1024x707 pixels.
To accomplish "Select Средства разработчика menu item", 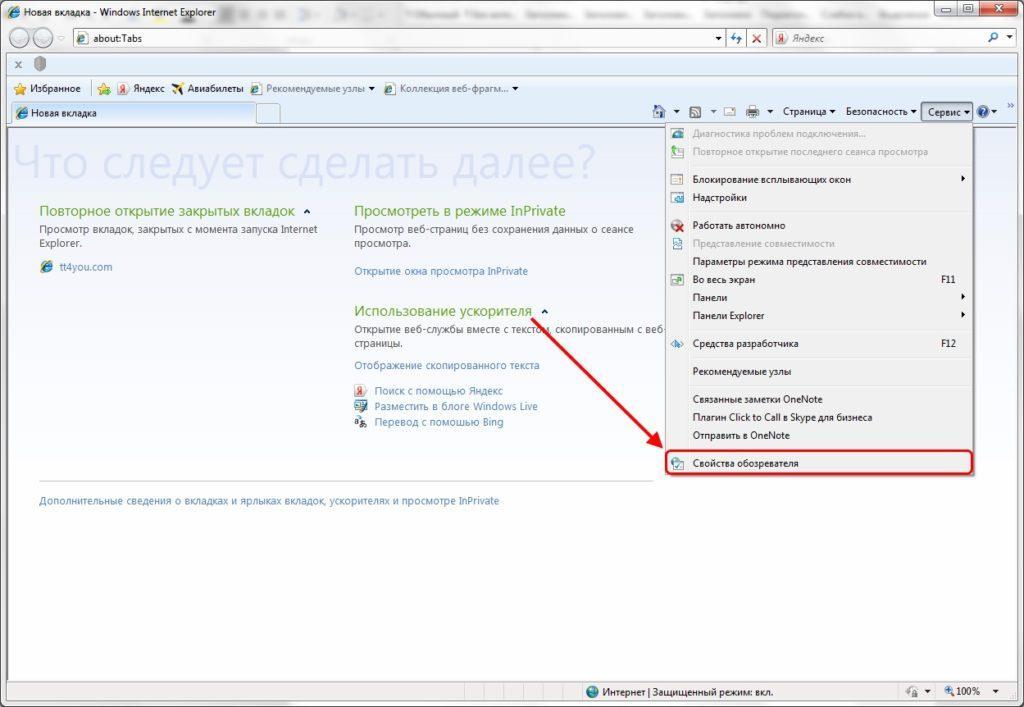I will (819, 343).
